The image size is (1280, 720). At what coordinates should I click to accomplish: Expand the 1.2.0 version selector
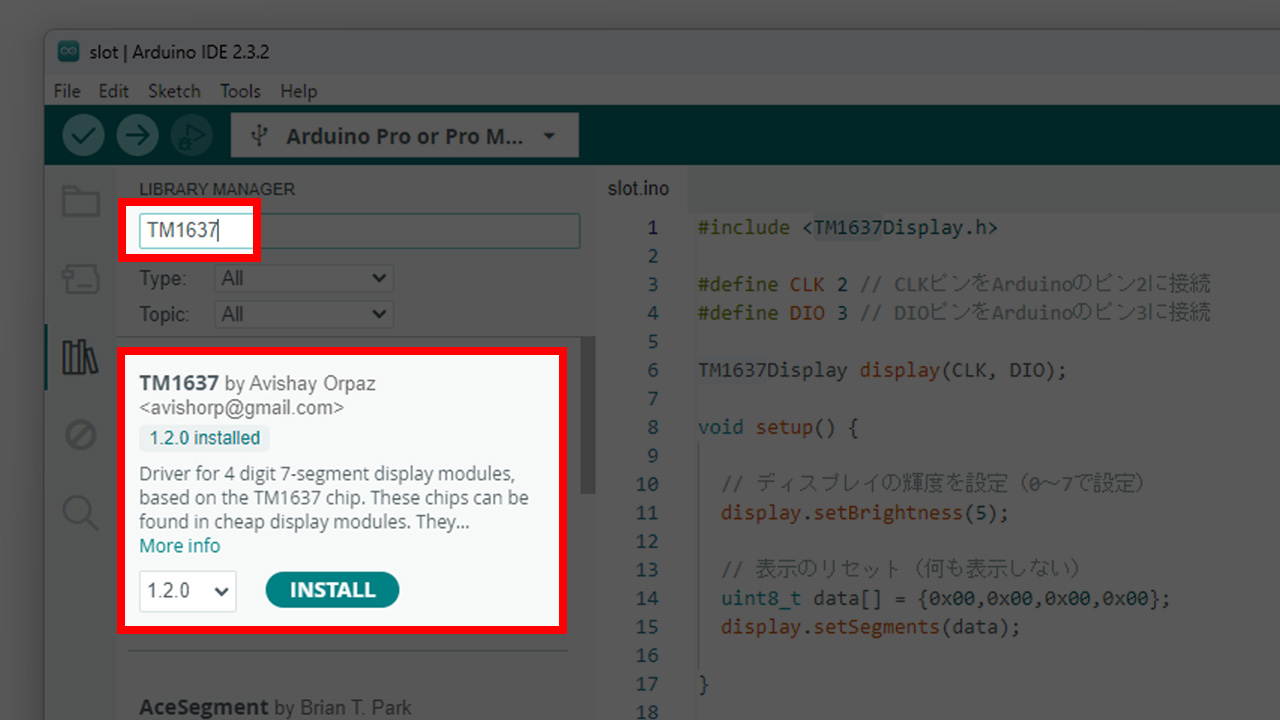point(188,591)
